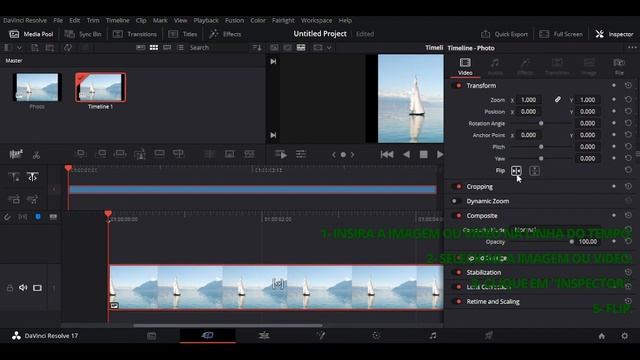The height and width of the screenshot is (360, 640).
Task: Click the Quick Export button
Action: (x=504, y=34)
